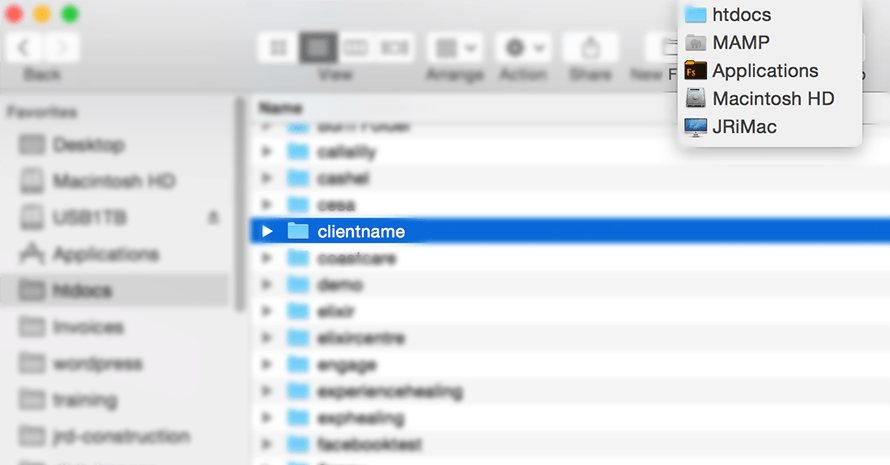This screenshot has height=465, width=890.
Task: Go forward with the forward arrow
Action: (x=61, y=48)
